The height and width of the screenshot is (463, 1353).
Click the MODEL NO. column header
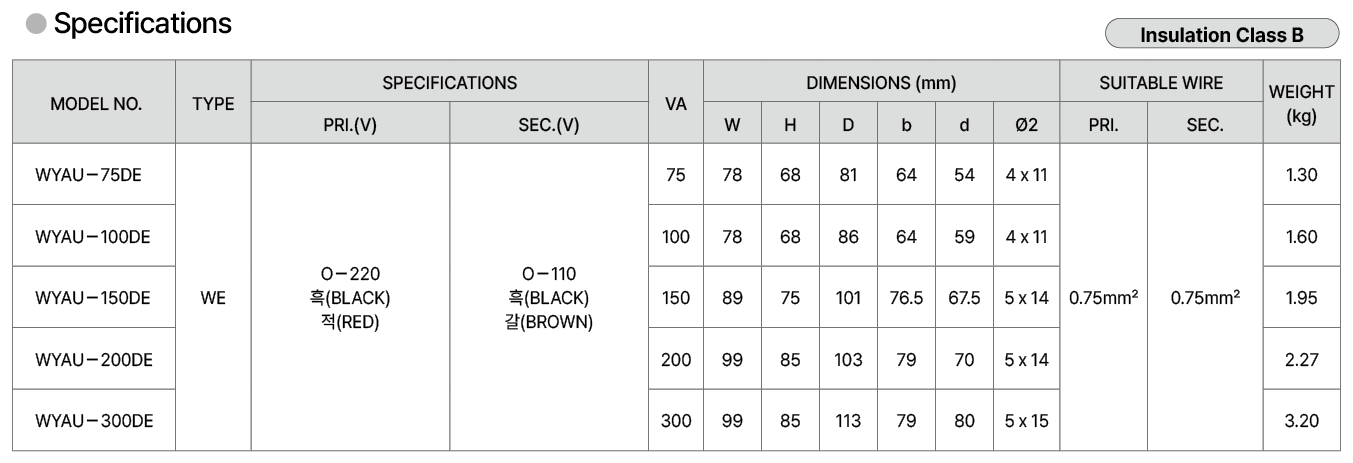click(x=96, y=103)
